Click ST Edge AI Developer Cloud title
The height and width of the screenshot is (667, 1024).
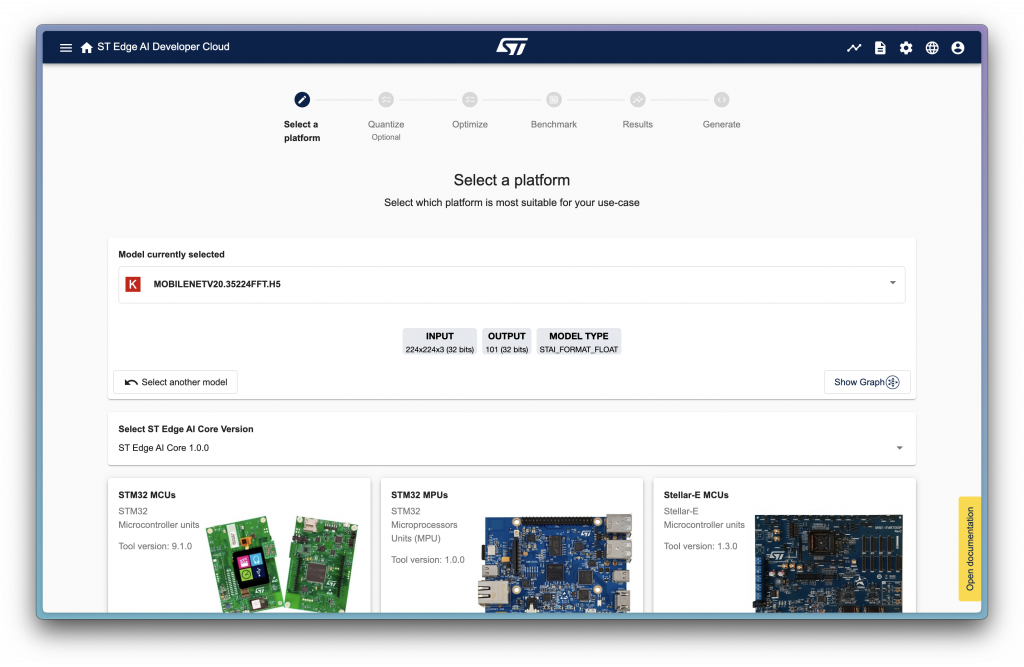(x=163, y=47)
